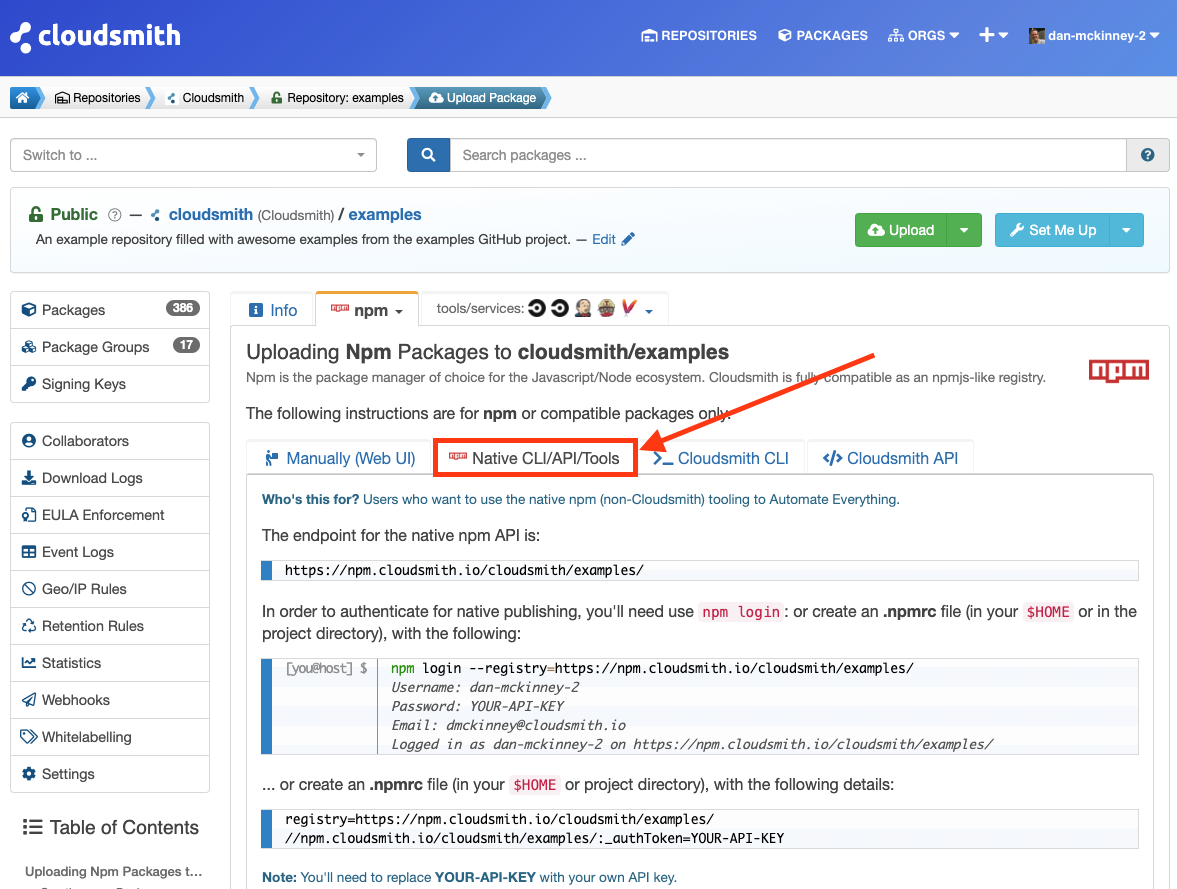Click the npm endpoint URL code block
Viewport: 1177px width, 889px height.
click(x=700, y=570)
